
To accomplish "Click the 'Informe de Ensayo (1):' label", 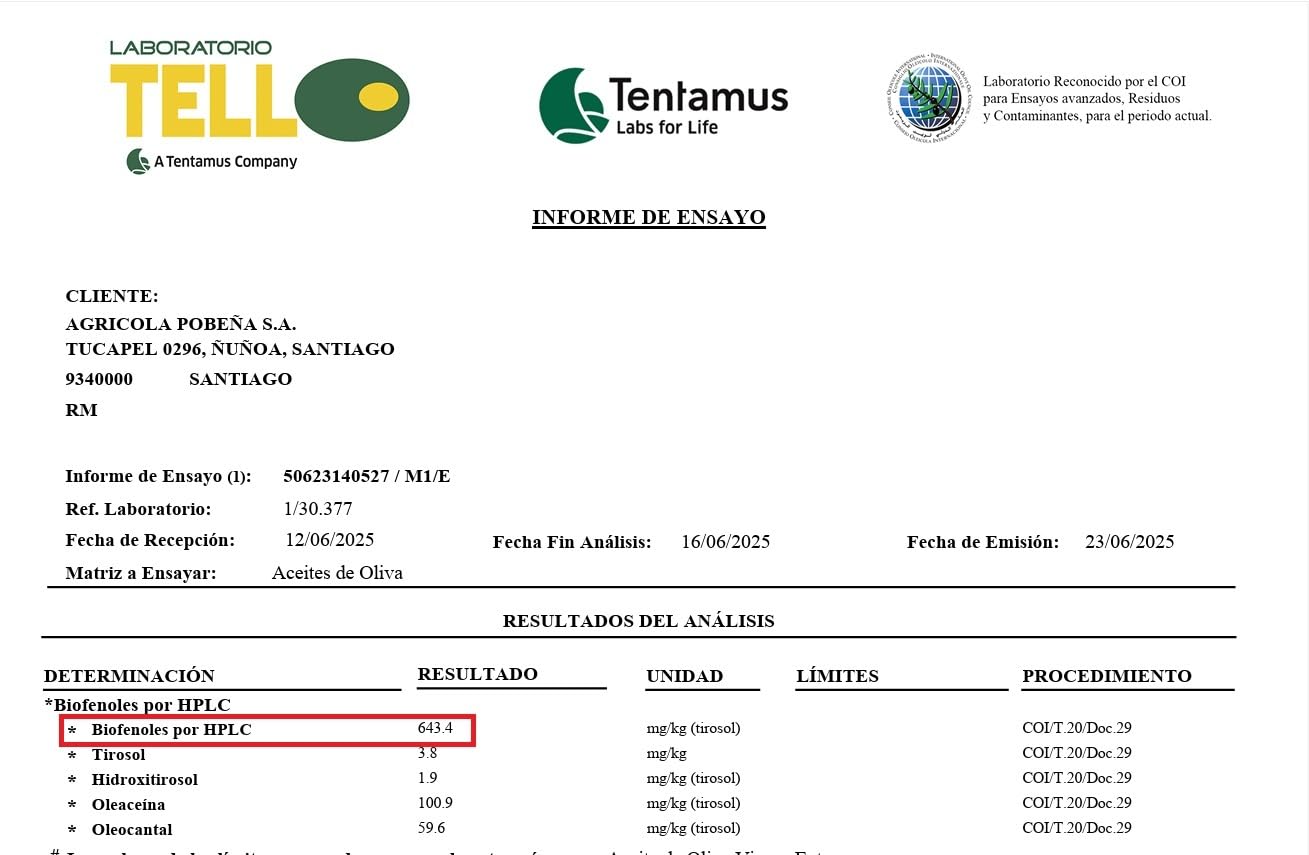I will [158, 476].
